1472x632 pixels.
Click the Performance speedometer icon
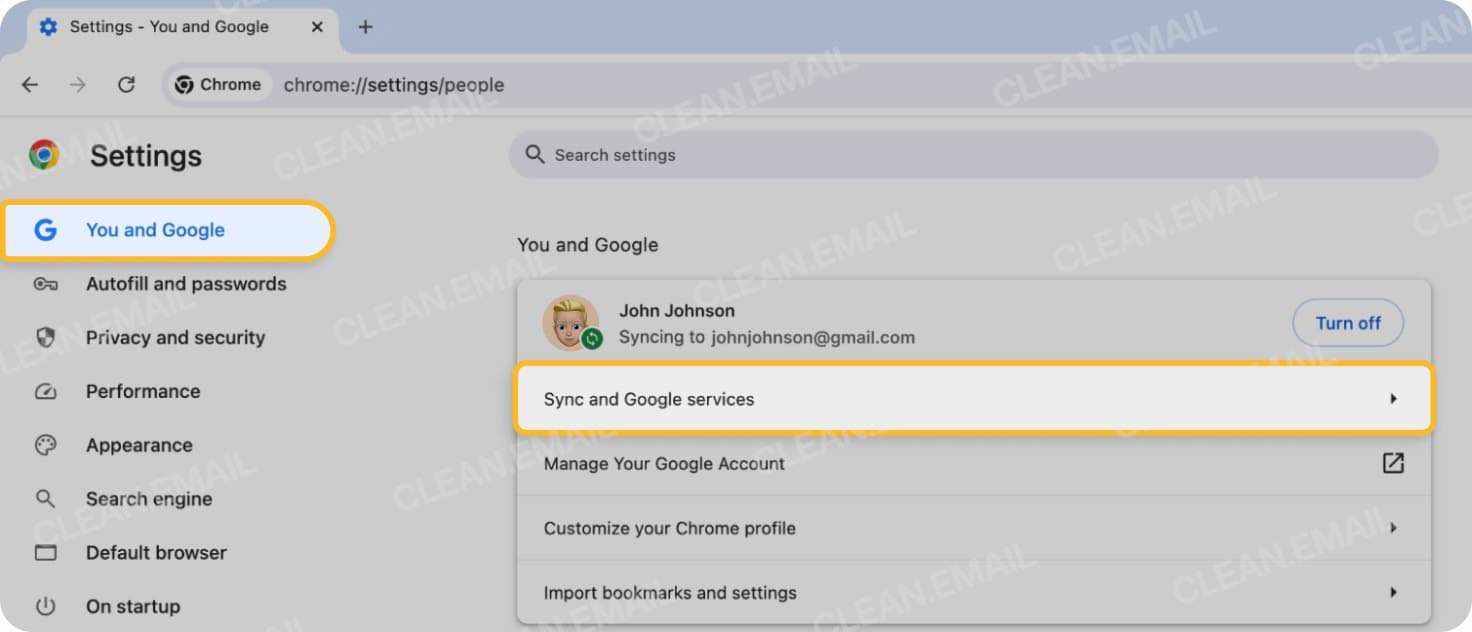click(46, 391)
